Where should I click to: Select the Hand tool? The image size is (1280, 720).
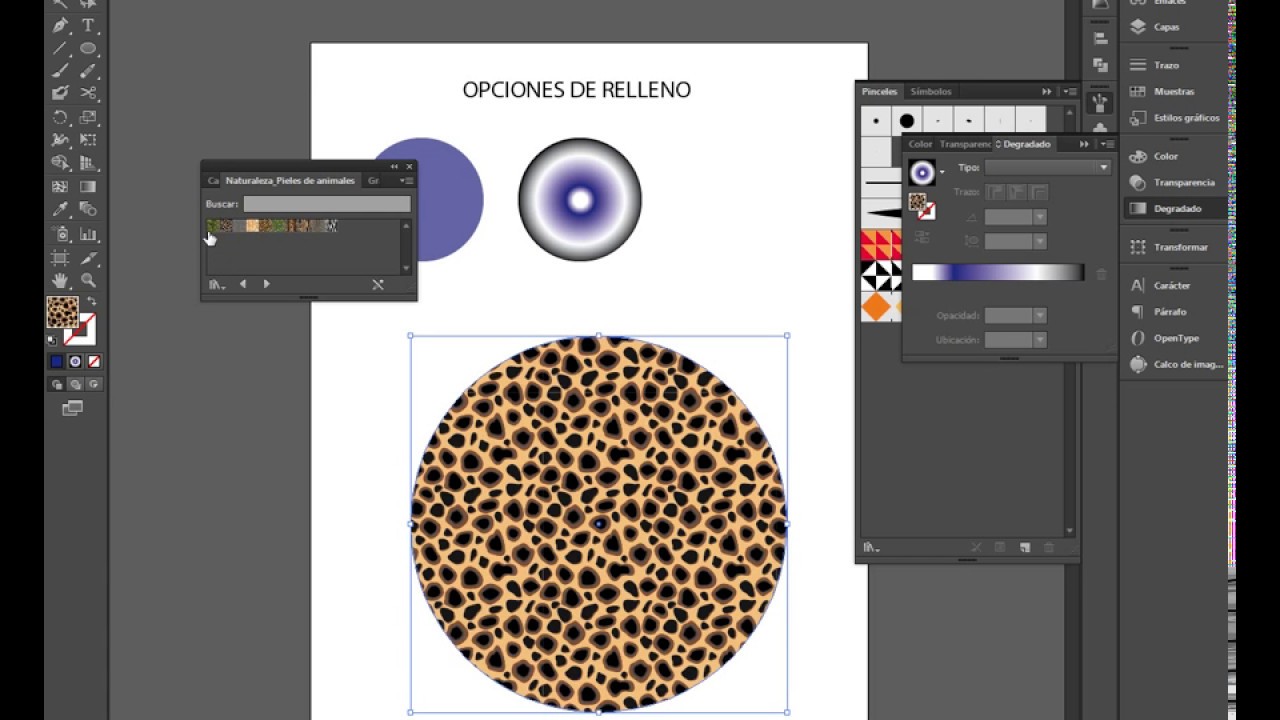[60, 281]
